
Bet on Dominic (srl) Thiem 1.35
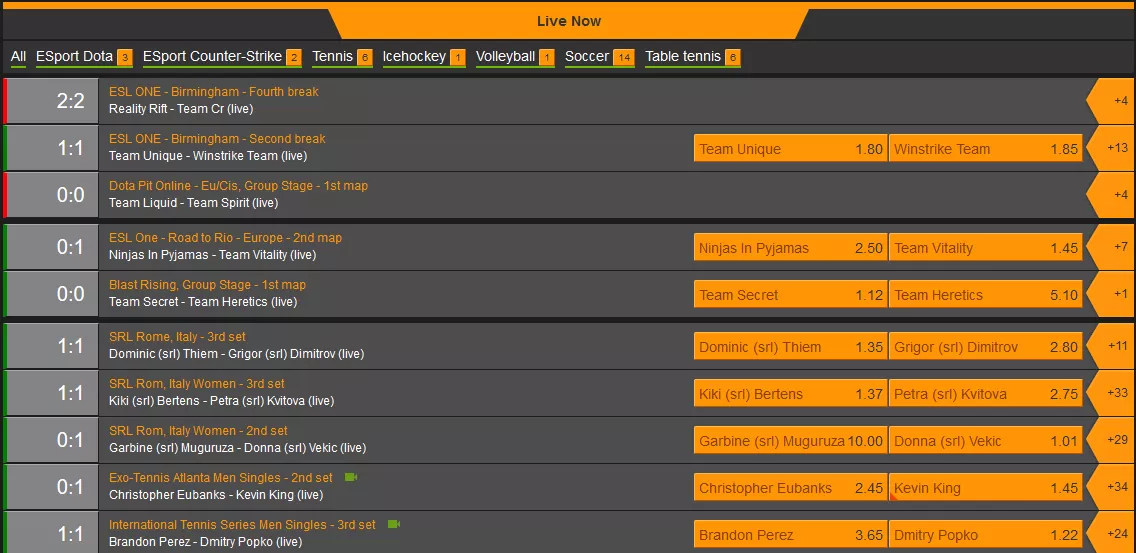tap(790, 346)
